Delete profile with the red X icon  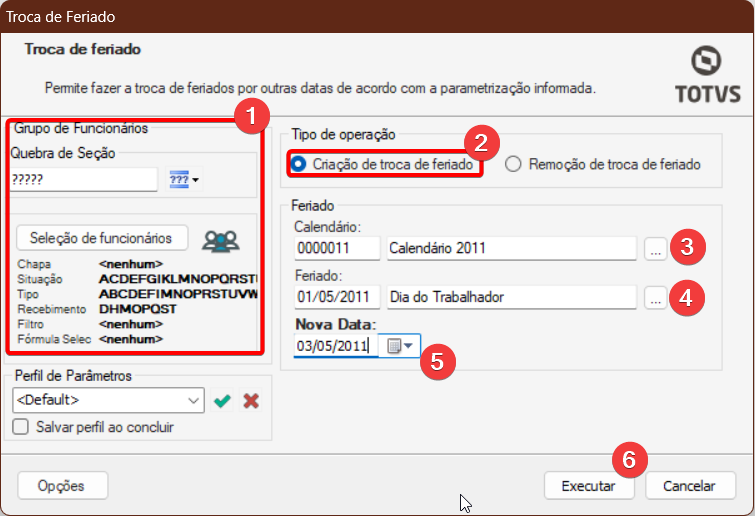click(251, 400)
